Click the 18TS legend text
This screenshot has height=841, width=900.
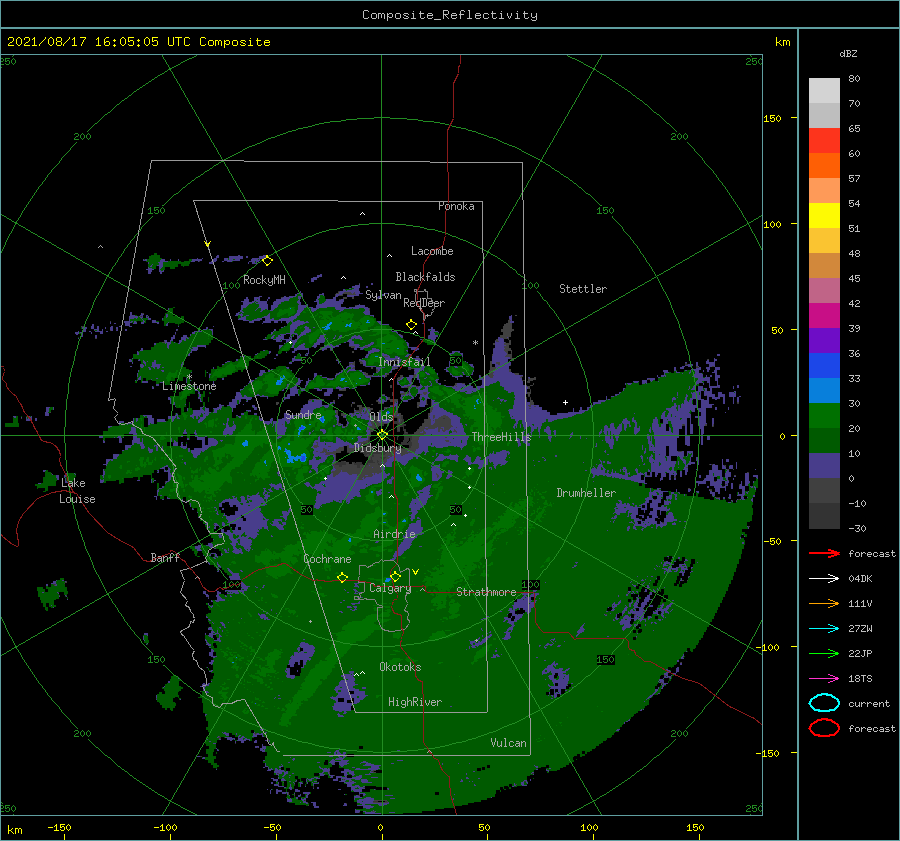[x=860, y=679]
